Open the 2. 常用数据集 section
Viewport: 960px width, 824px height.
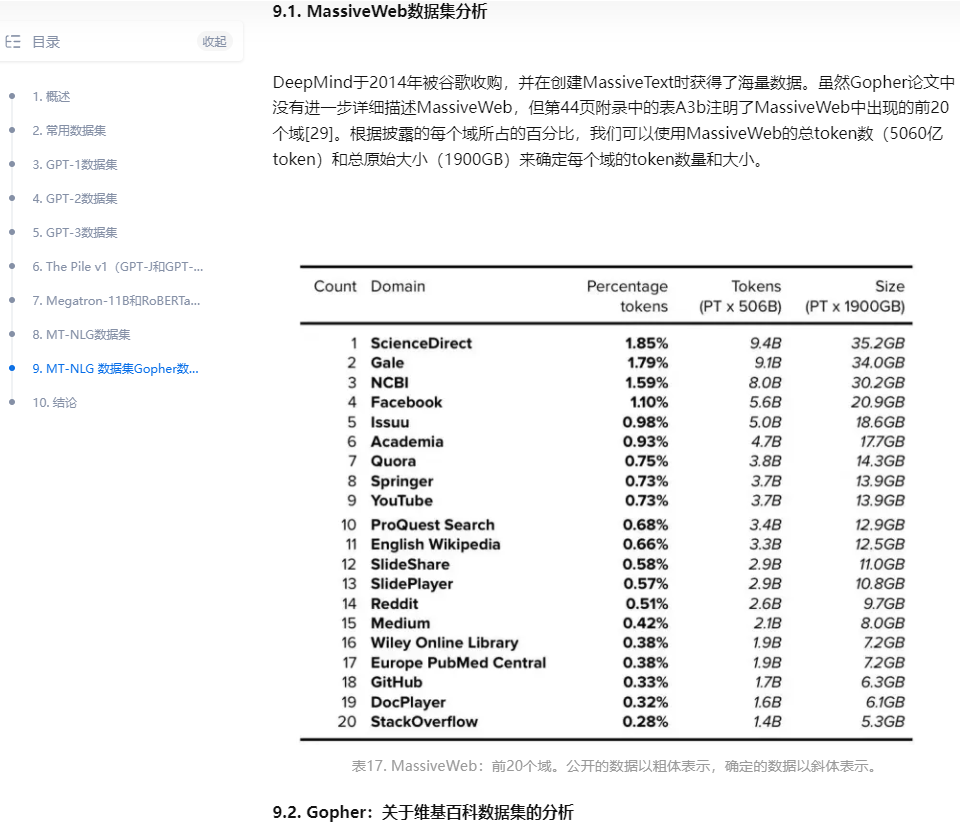coord(69,130)
